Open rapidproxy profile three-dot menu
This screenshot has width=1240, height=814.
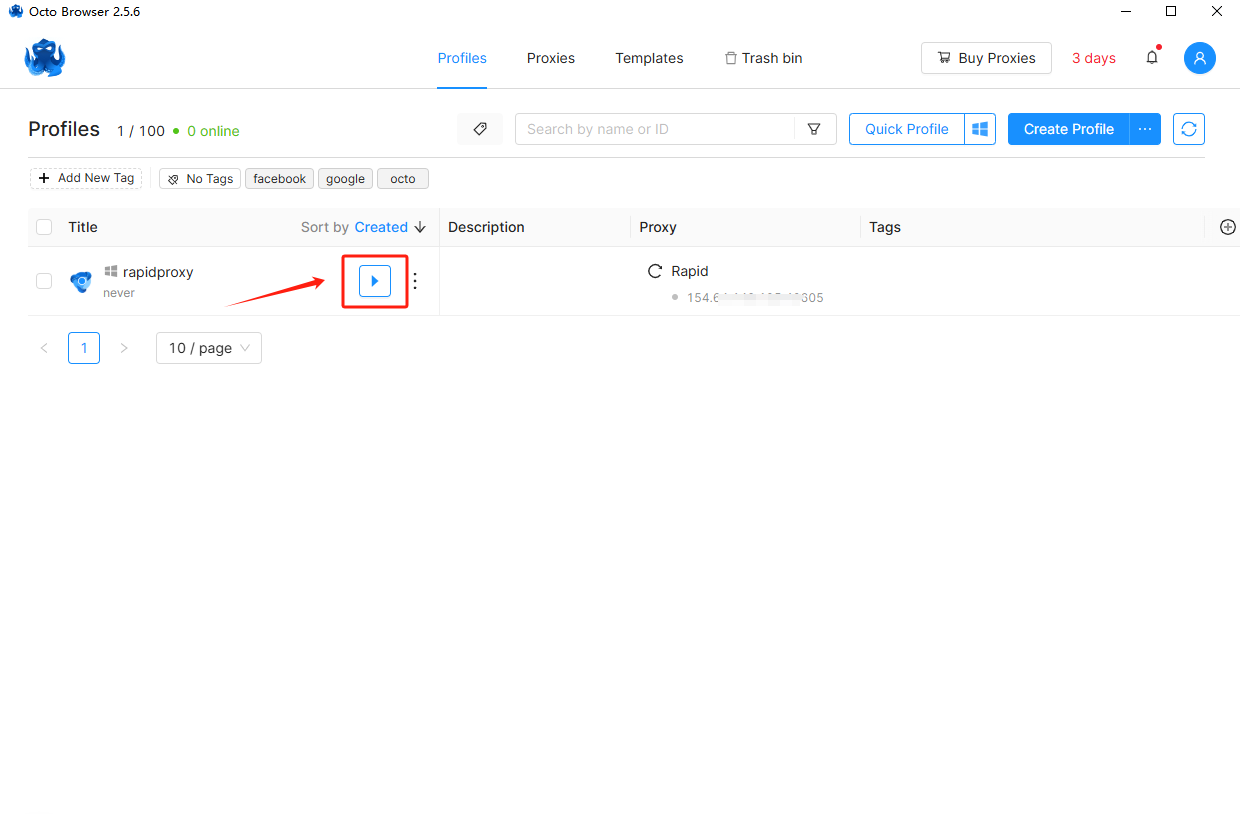(x=415, y=281)
